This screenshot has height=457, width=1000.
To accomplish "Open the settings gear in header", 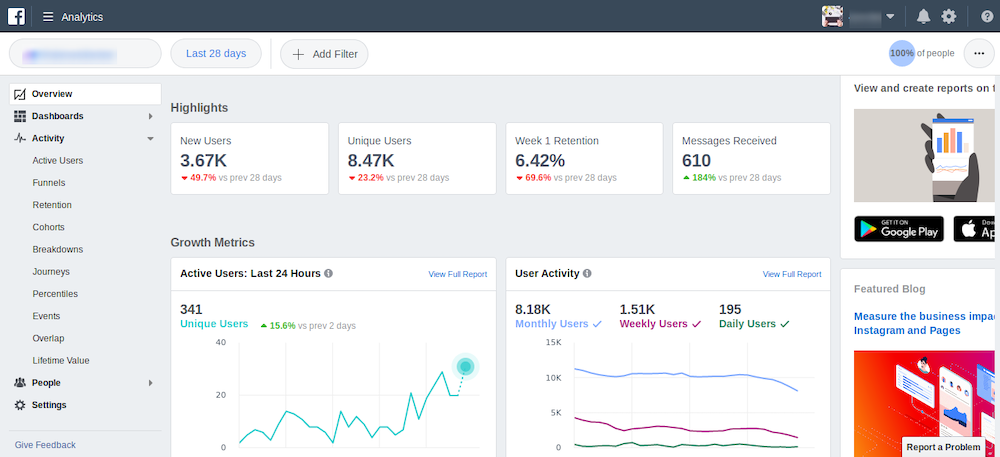I will click(x=949, y=17).
